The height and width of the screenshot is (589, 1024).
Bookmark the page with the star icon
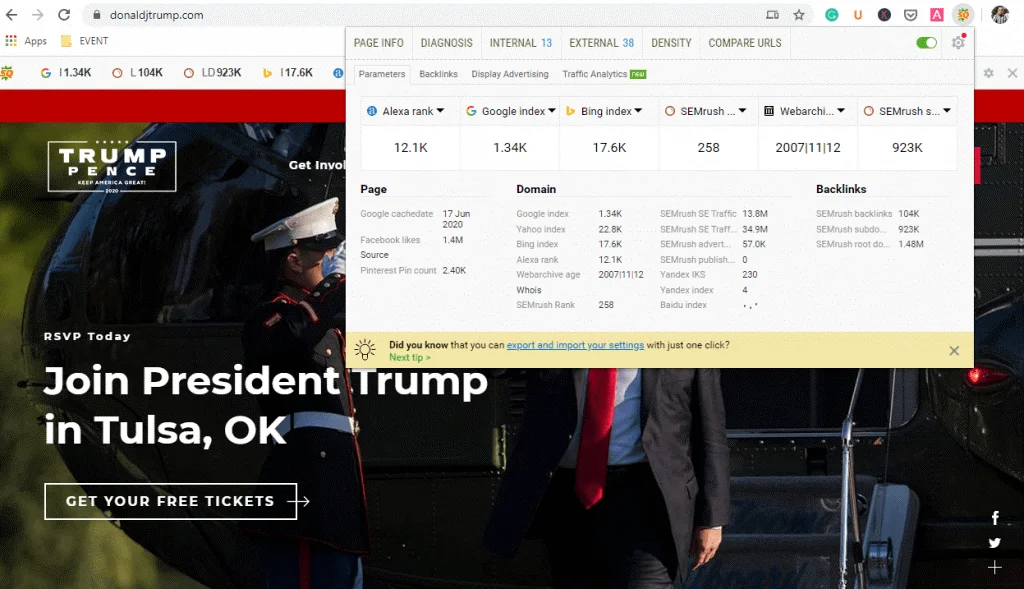click(x=798, y=15)
